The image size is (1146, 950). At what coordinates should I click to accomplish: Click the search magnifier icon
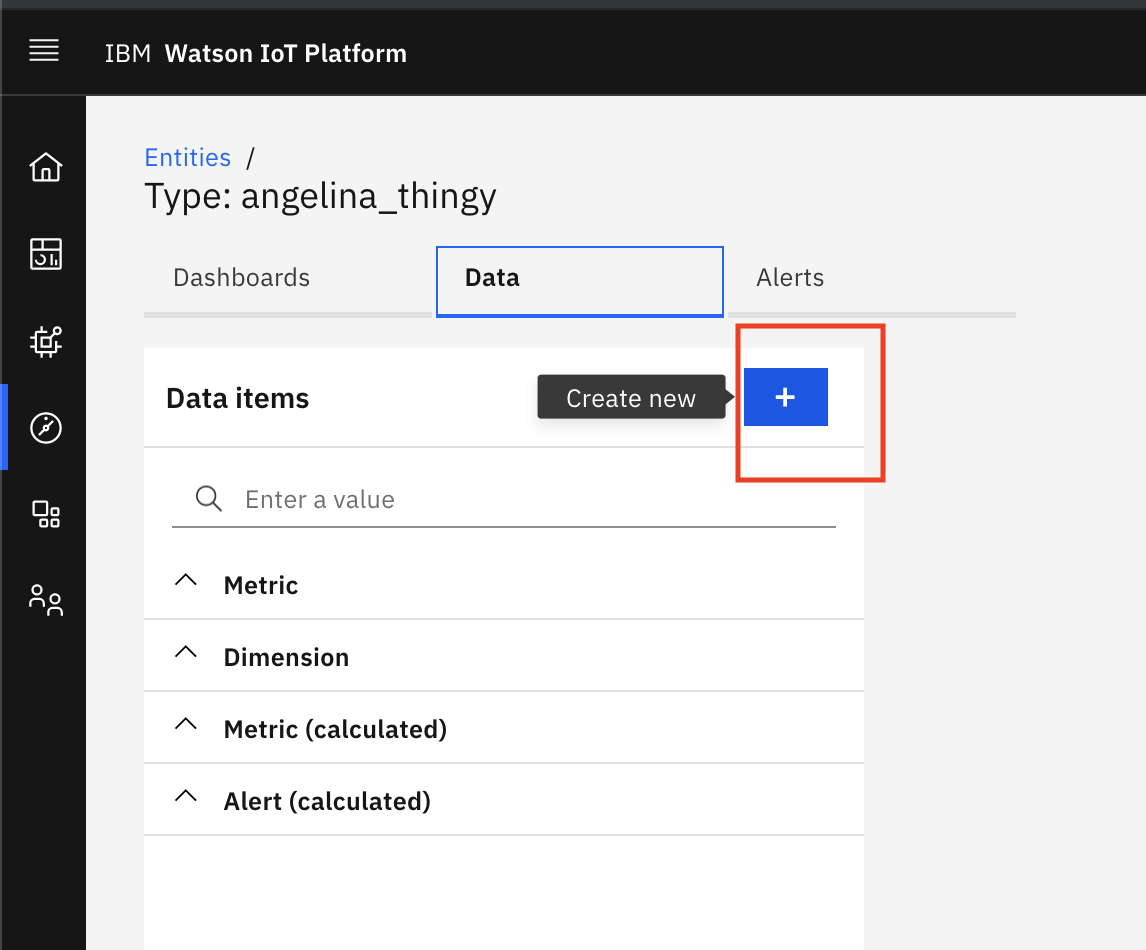(x=208, y=498)
